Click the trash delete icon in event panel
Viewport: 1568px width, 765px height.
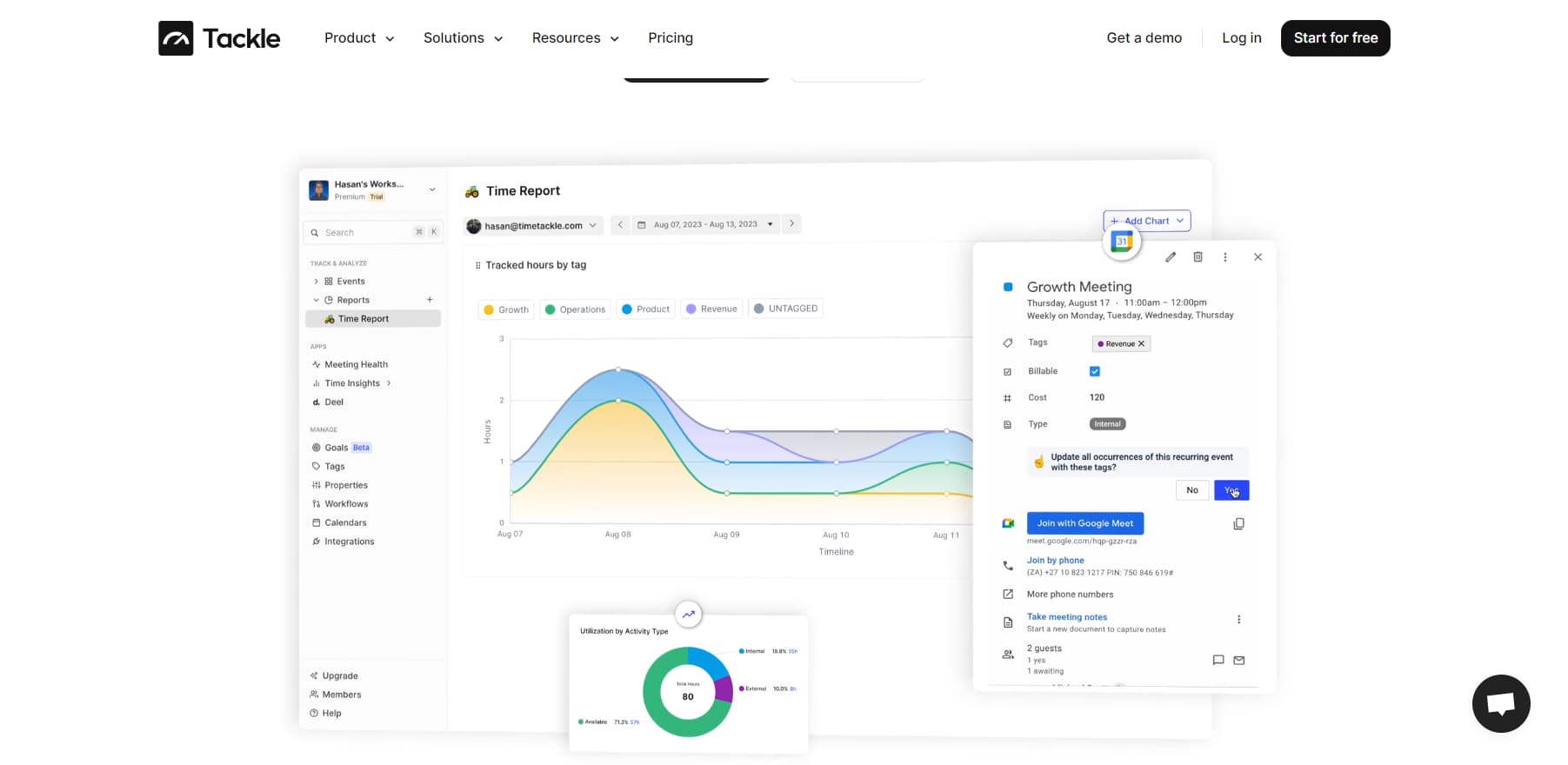(1198, 257)
